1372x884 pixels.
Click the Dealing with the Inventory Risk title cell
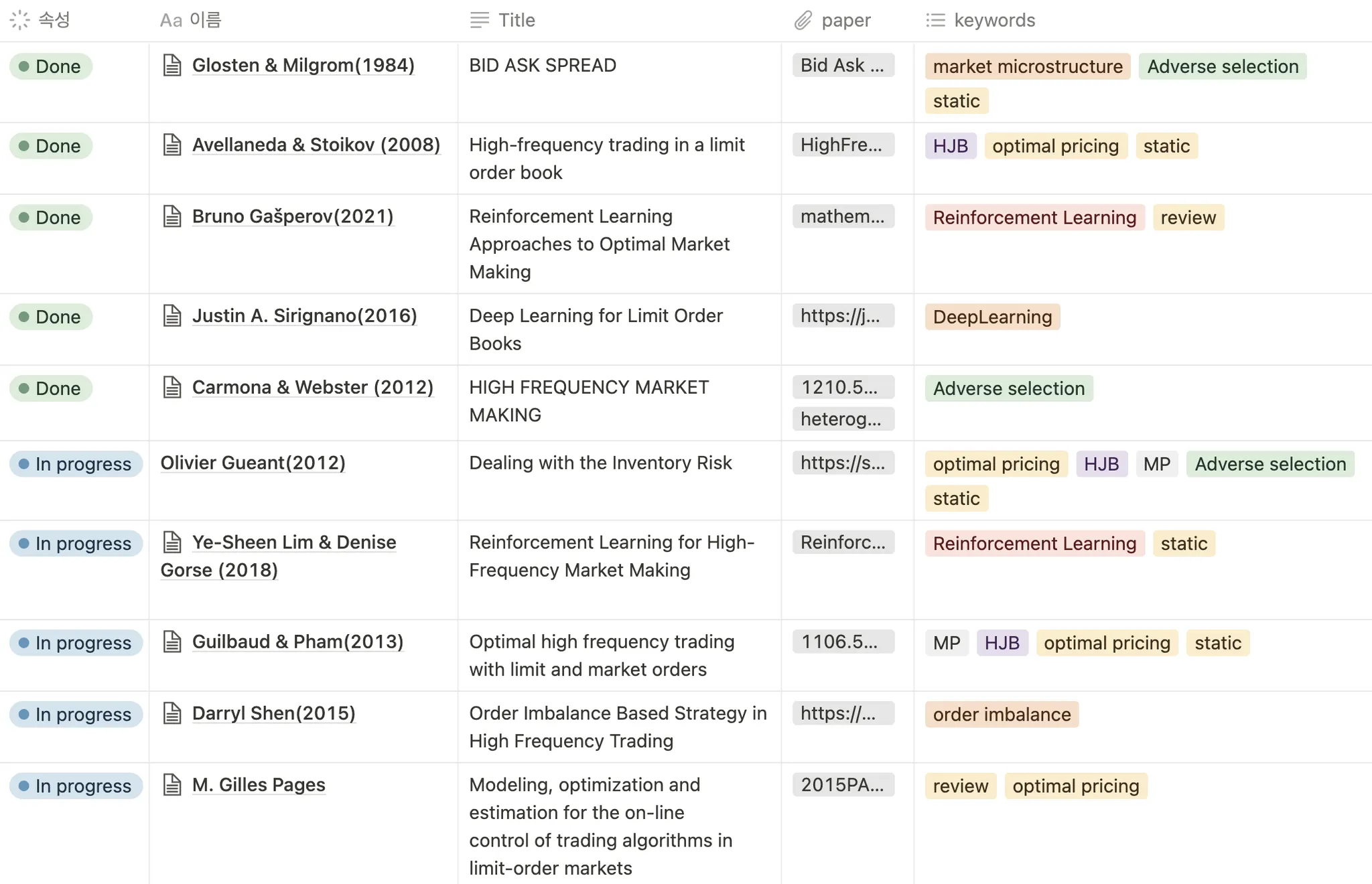[x=600, y=463]
